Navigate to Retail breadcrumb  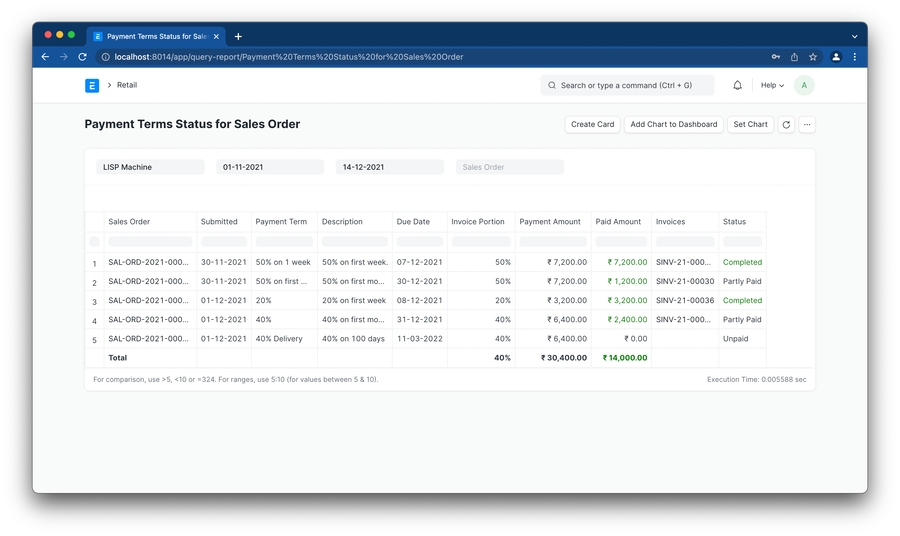coord(127,86)
